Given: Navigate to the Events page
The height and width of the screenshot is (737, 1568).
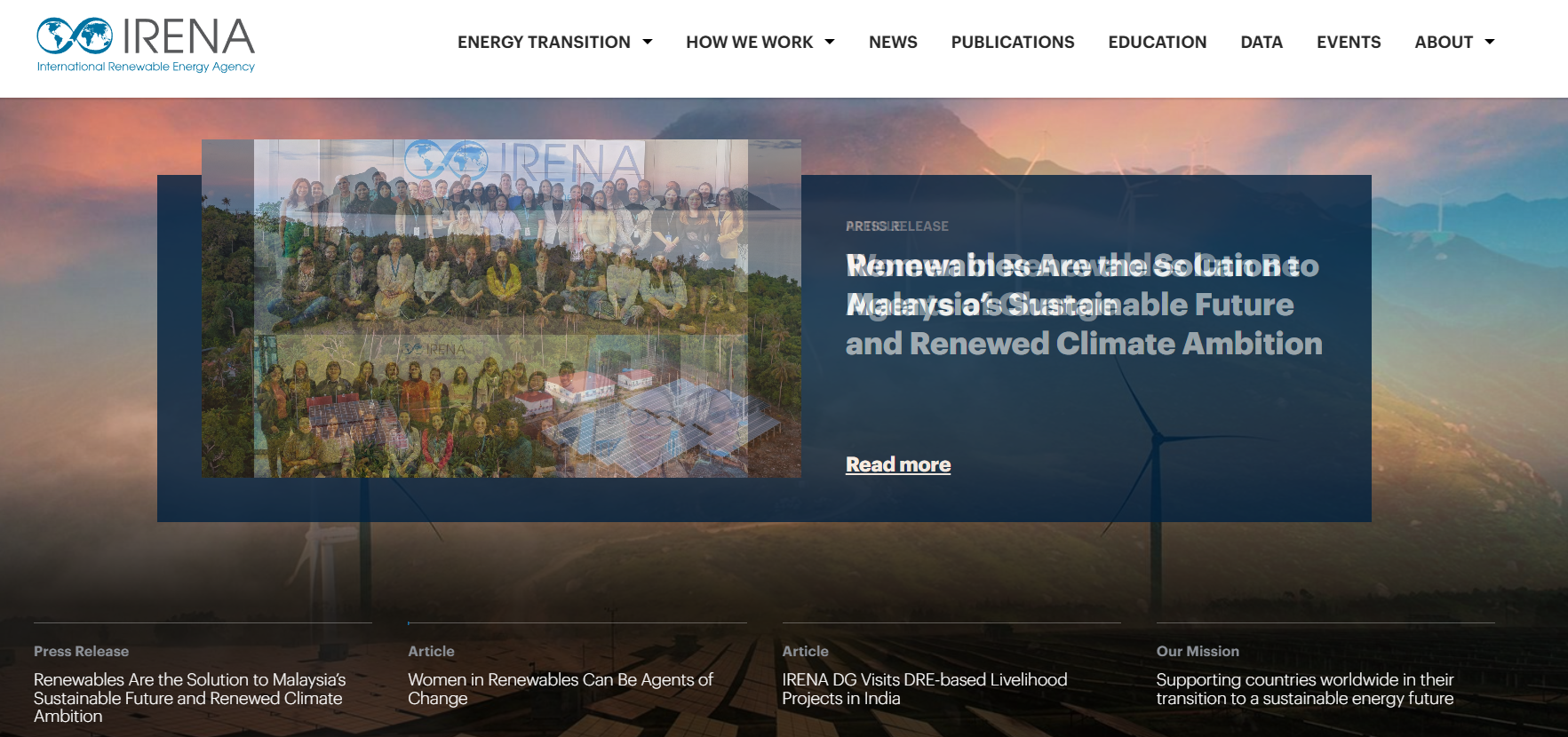Looking at the screenshot, I should 1348,42.
